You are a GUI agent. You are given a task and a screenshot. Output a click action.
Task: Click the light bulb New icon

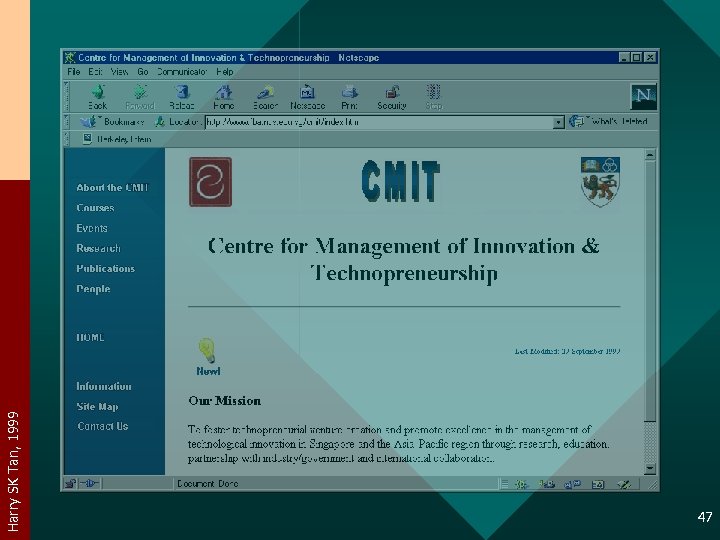click(207, 351)
